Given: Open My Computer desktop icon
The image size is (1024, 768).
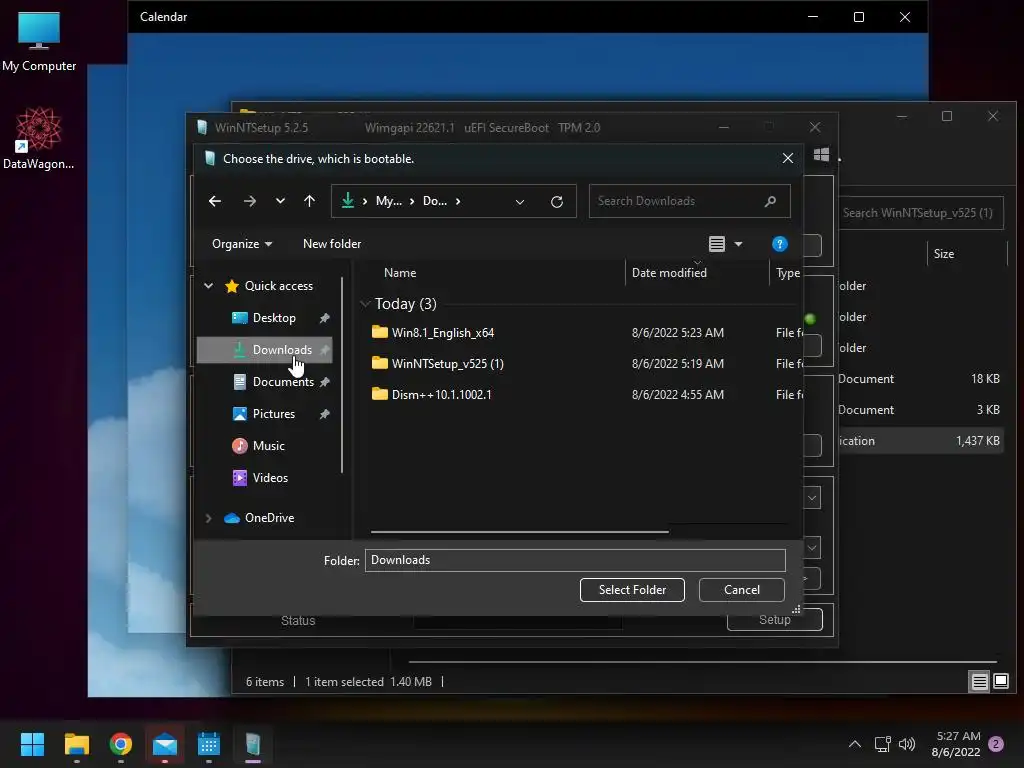Looking at the screenshot, I should tap(39, 41).
